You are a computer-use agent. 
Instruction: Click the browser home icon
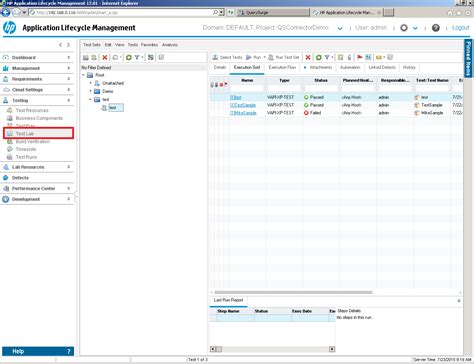tap(450, 13)
